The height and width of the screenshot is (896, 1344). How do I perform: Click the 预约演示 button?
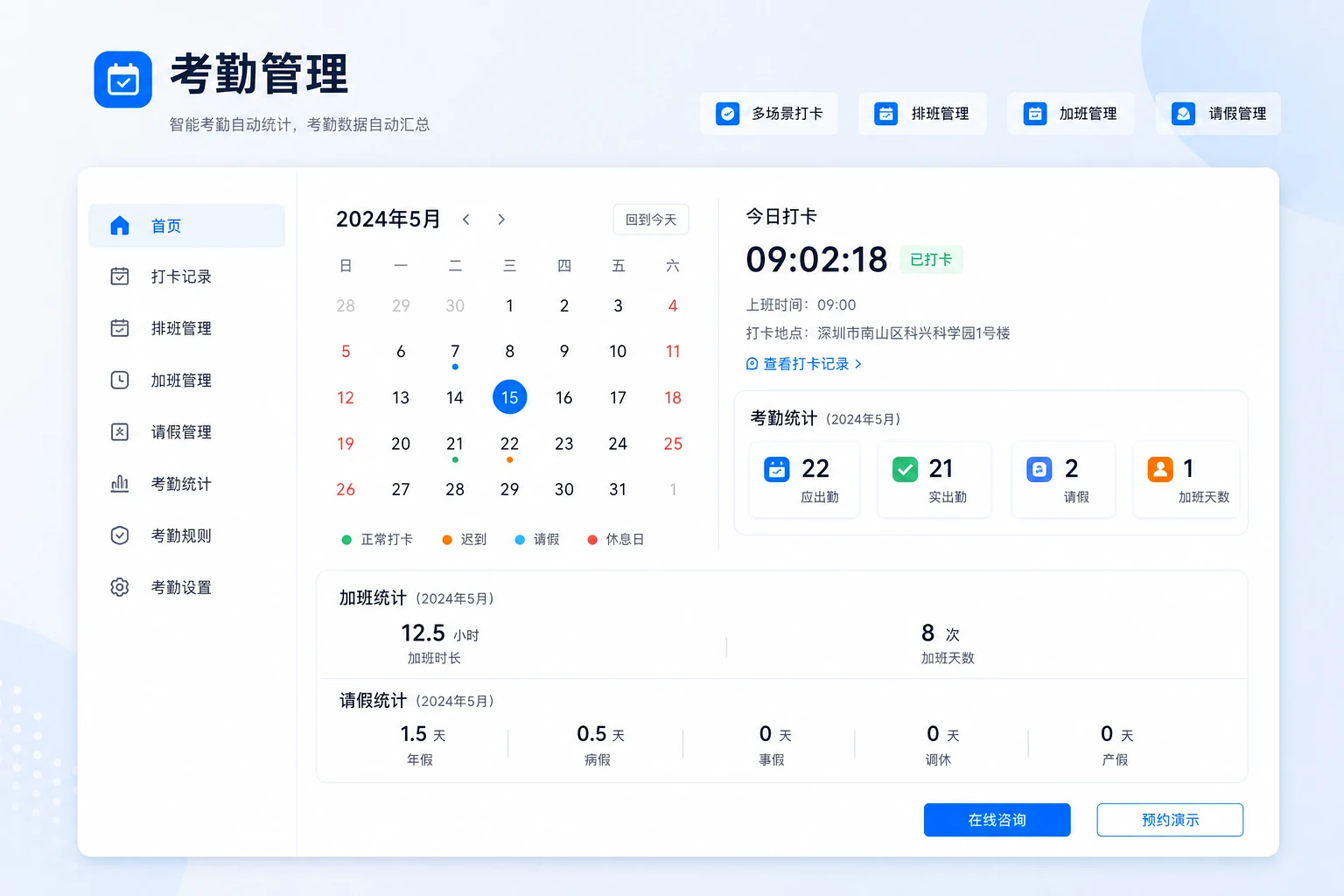(x=1170, y=820)
